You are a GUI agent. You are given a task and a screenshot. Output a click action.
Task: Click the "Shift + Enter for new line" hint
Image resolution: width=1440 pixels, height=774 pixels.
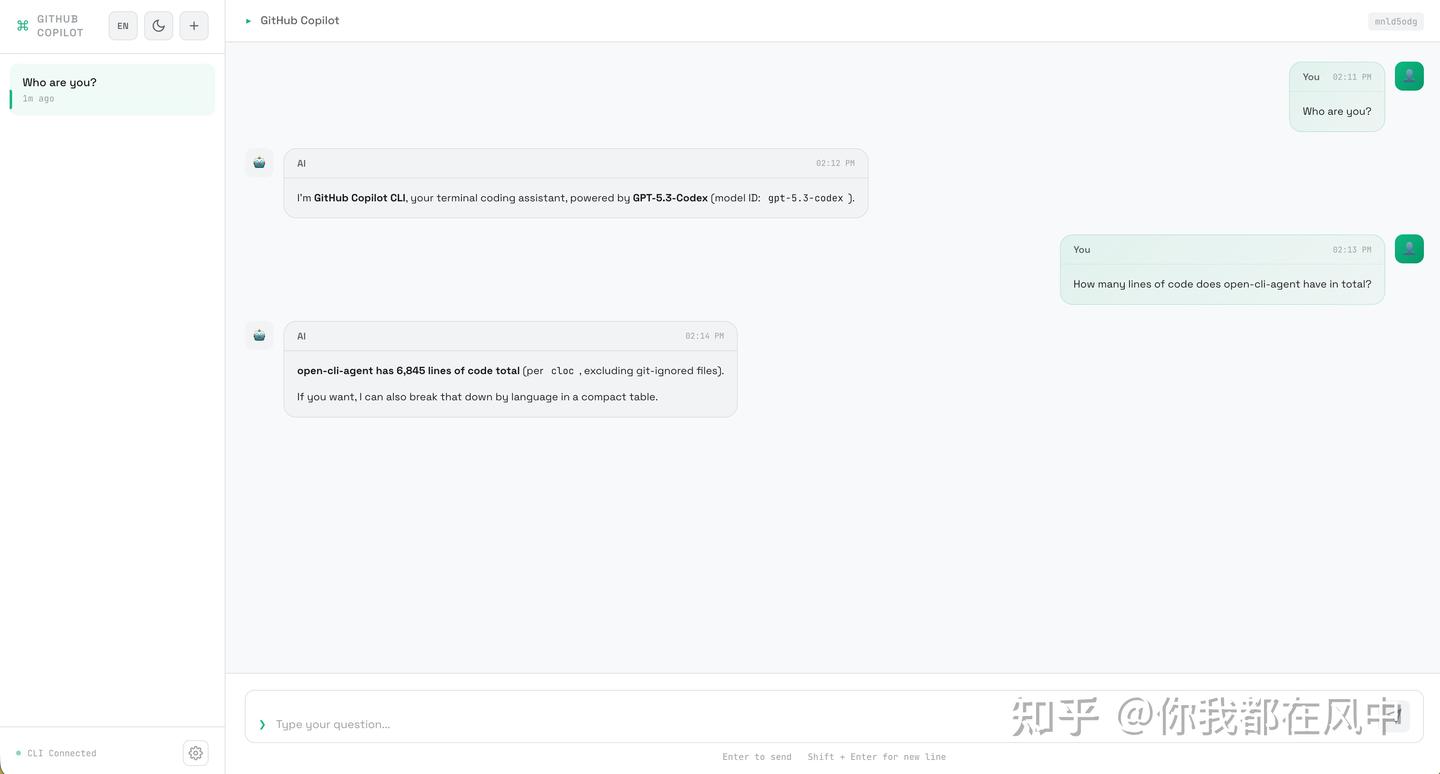point(877,757)
